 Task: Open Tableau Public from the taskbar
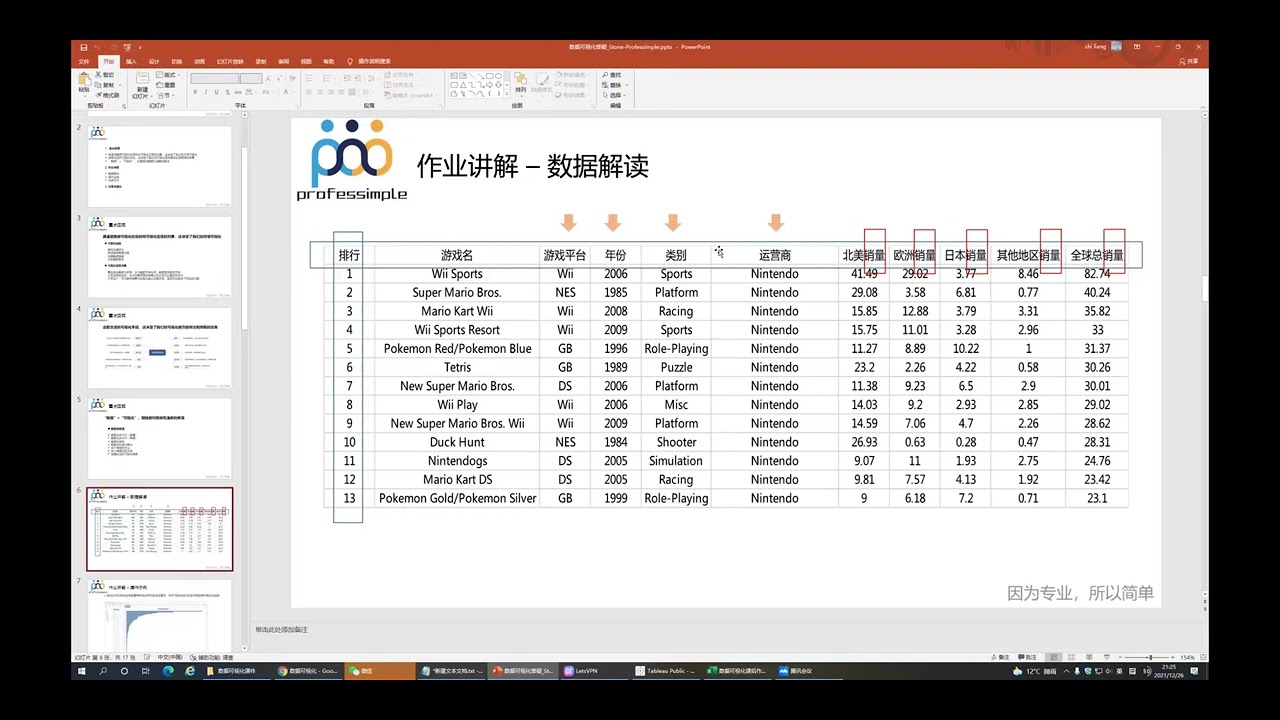[667, 671]
